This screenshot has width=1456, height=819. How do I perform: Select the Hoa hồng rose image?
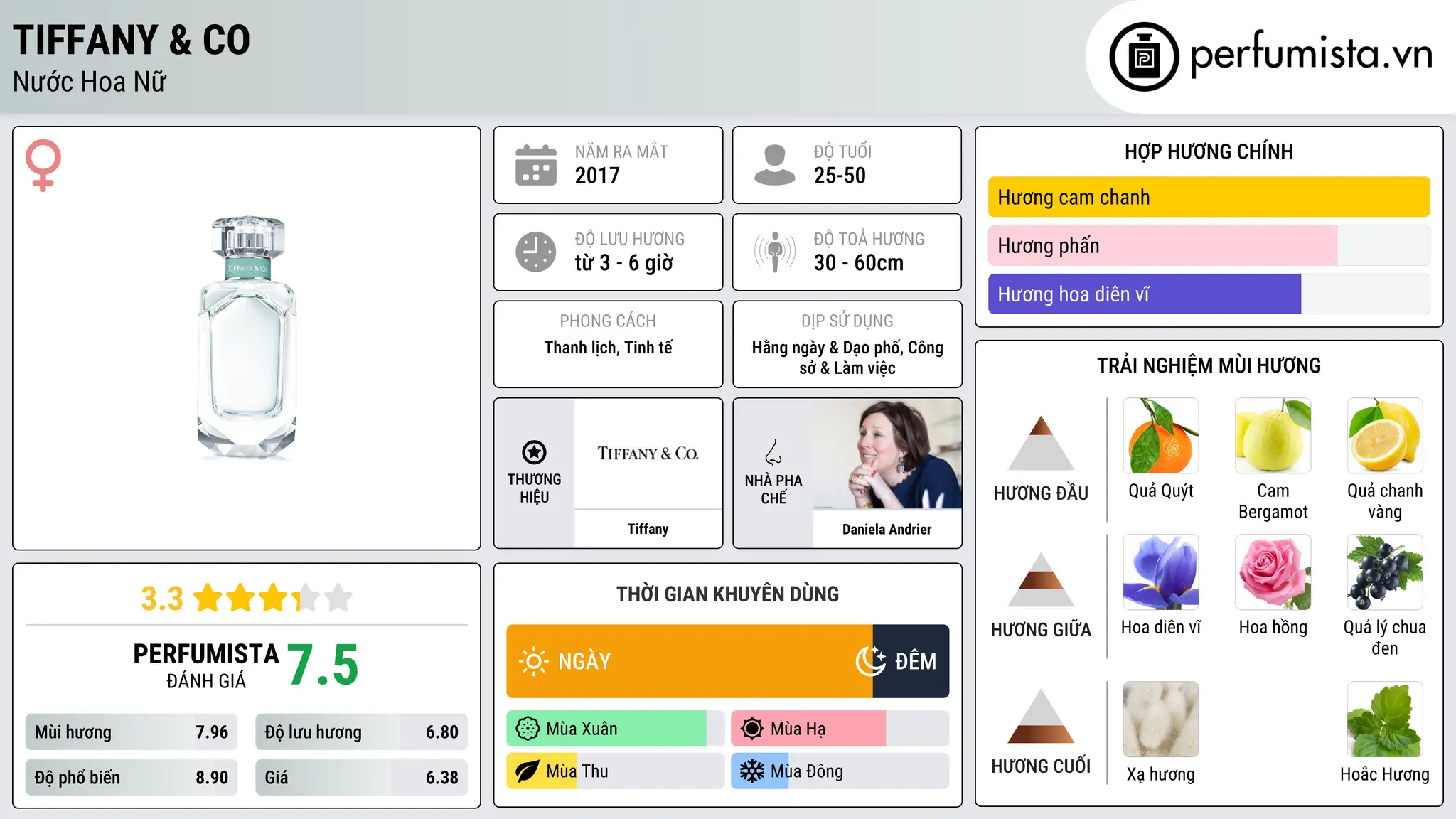click(x=1273, y=572)
